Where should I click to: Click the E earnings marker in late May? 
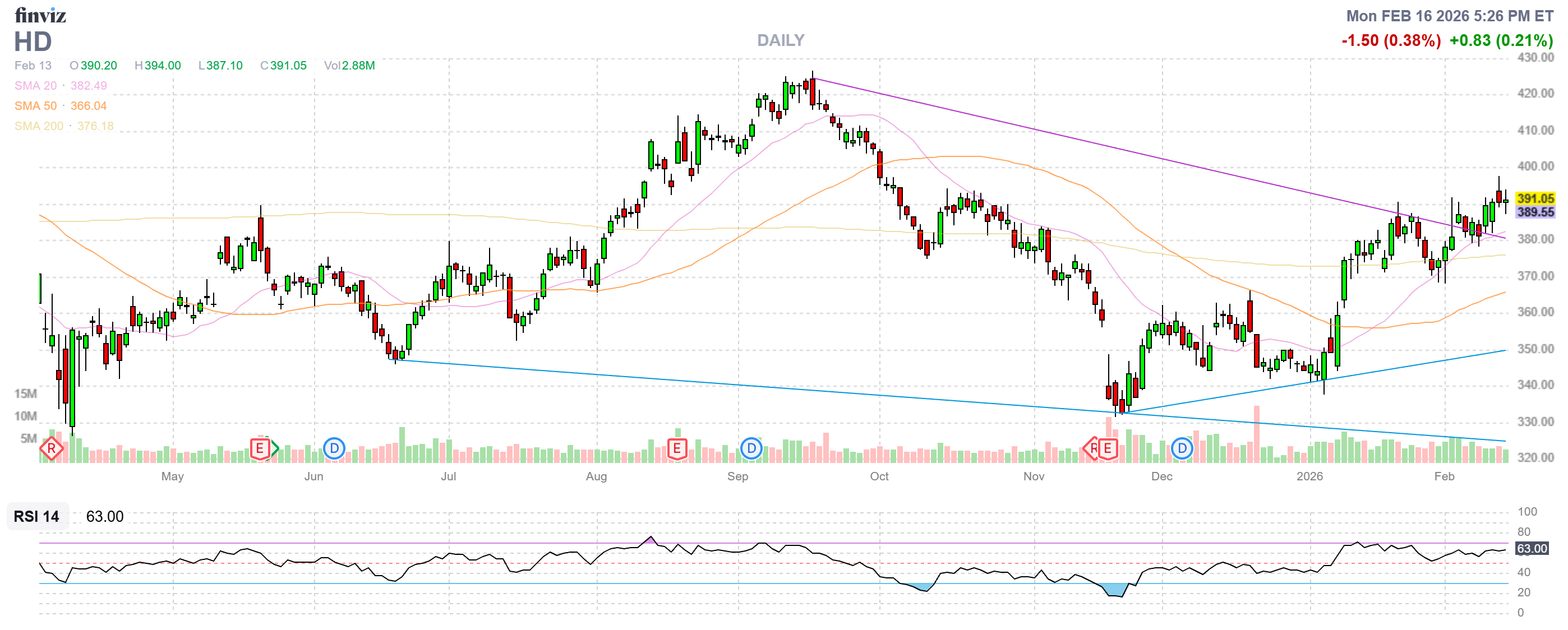coord(260,450)
